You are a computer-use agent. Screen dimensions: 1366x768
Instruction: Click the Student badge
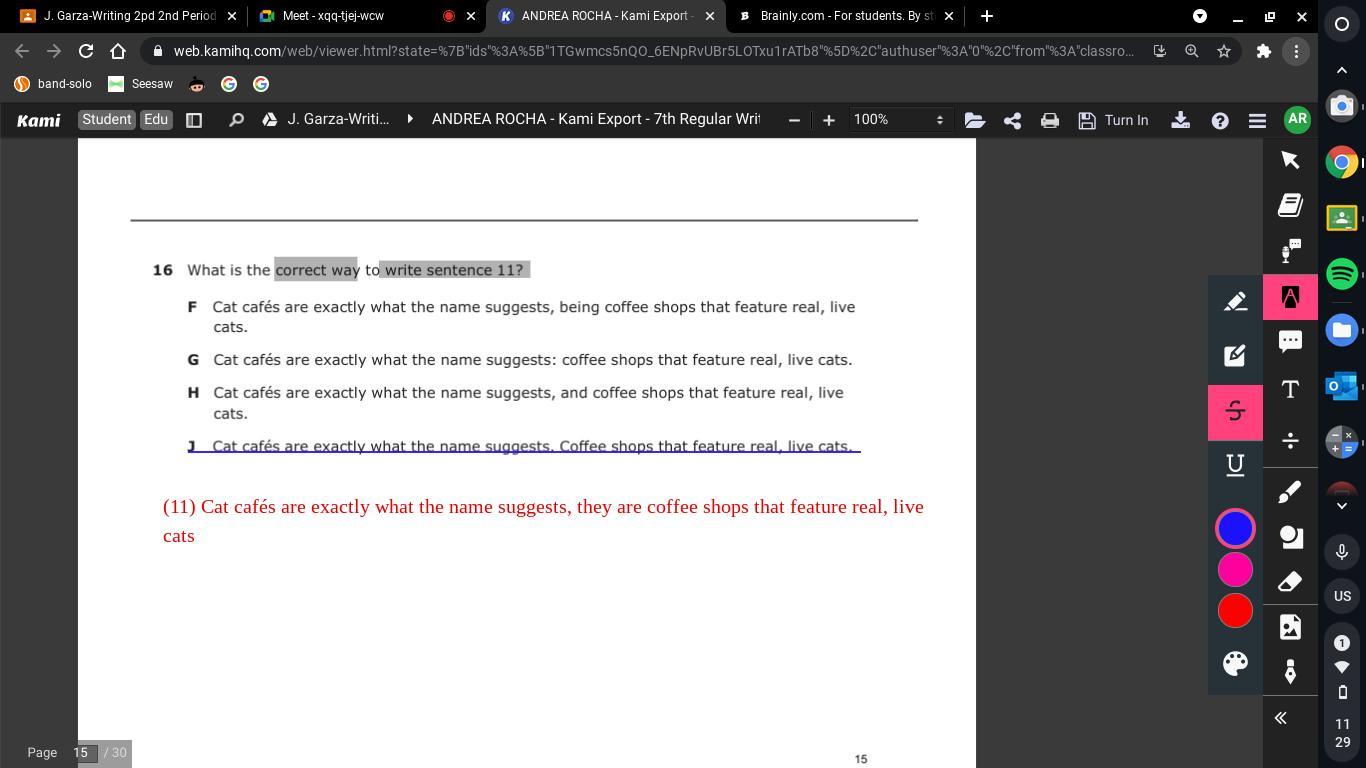[107, 119]
